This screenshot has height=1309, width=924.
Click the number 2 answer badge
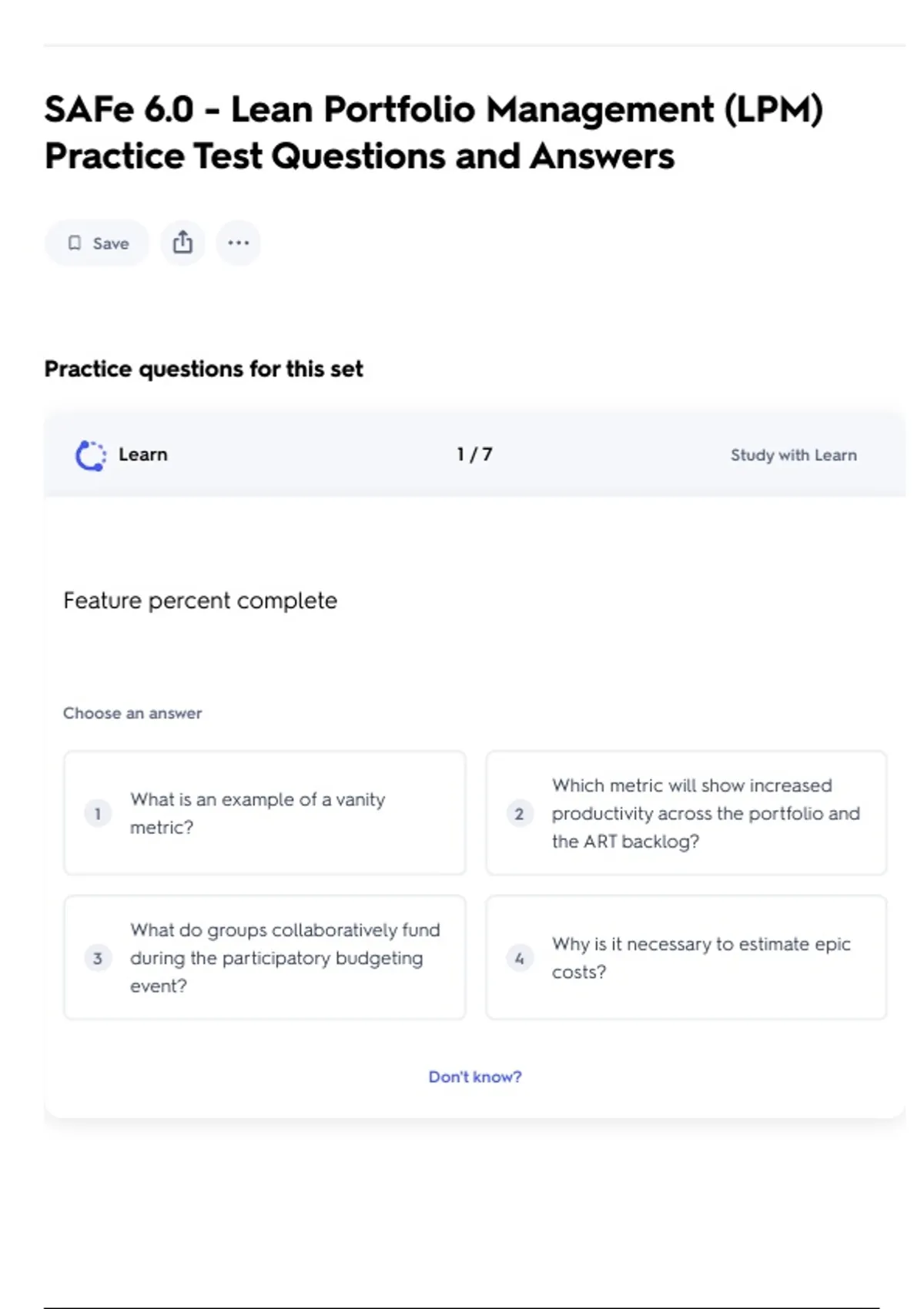519,813
